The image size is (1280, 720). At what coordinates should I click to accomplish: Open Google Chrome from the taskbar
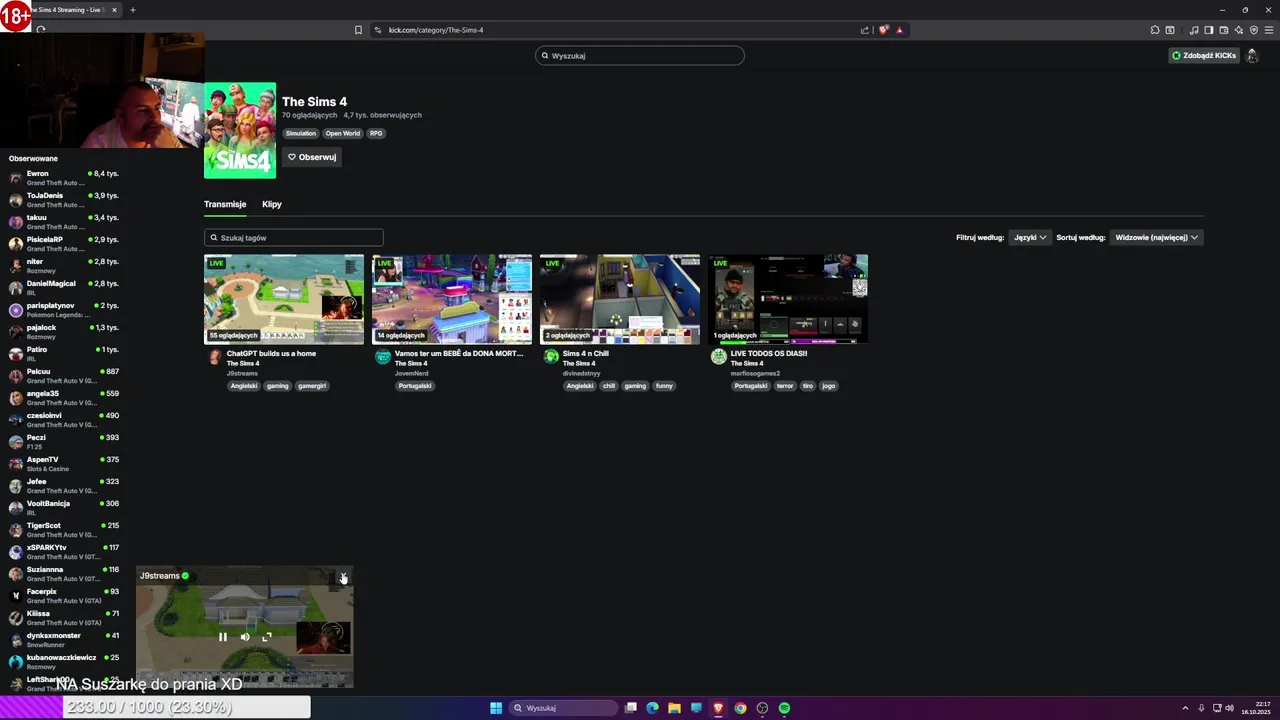point(740,708)
